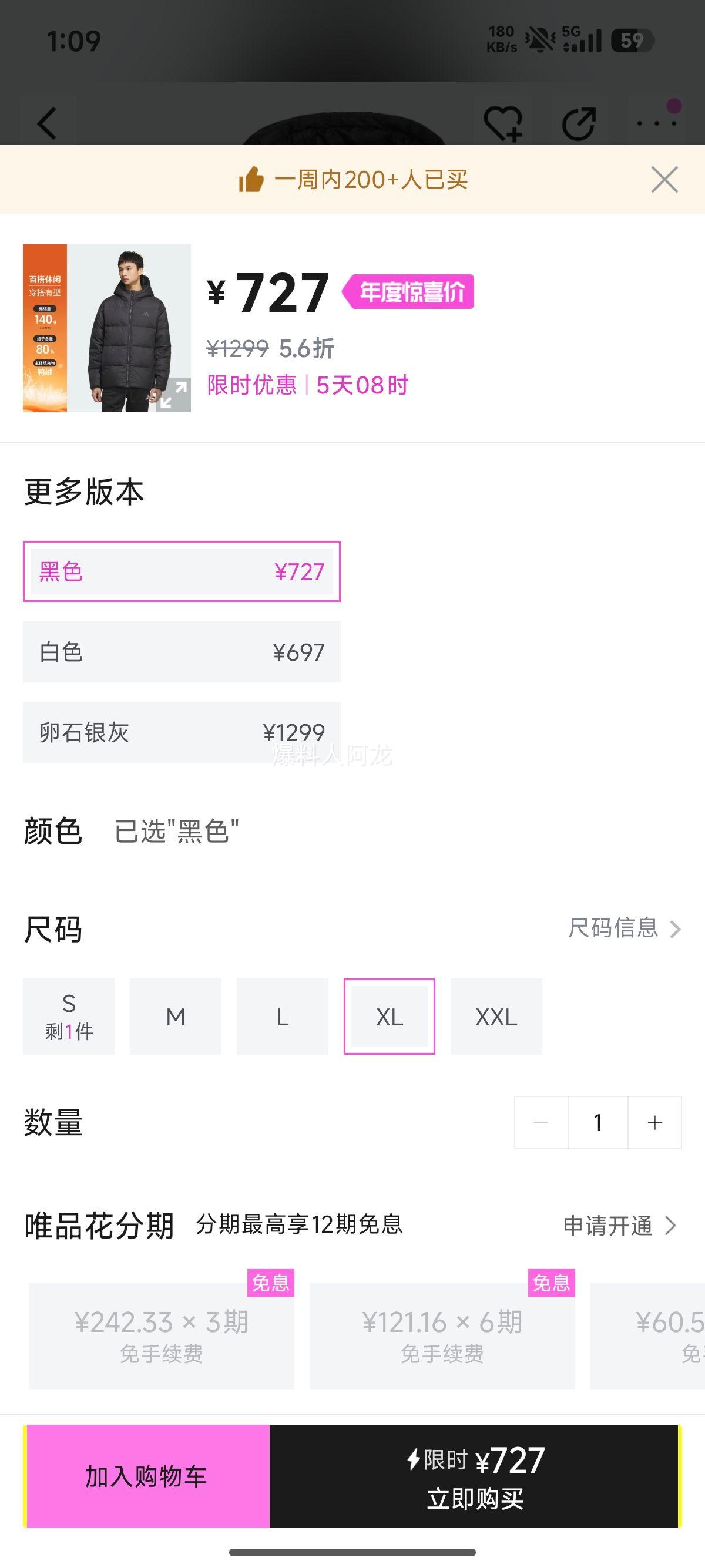The width and height of the screenshot is (705, 1568).
Task: Open the three-dot more menu
Action: pyautogui.click(x=656, y=123)
